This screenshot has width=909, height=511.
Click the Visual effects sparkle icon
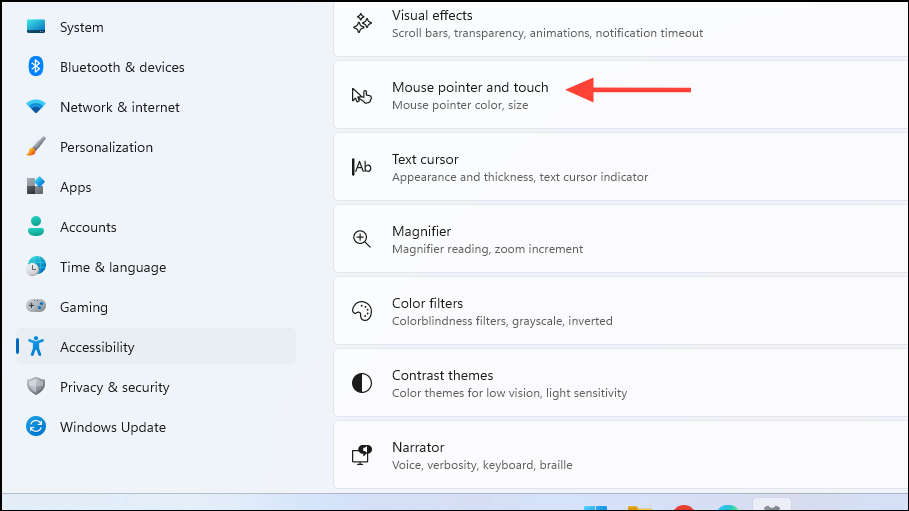click(362, 23)
